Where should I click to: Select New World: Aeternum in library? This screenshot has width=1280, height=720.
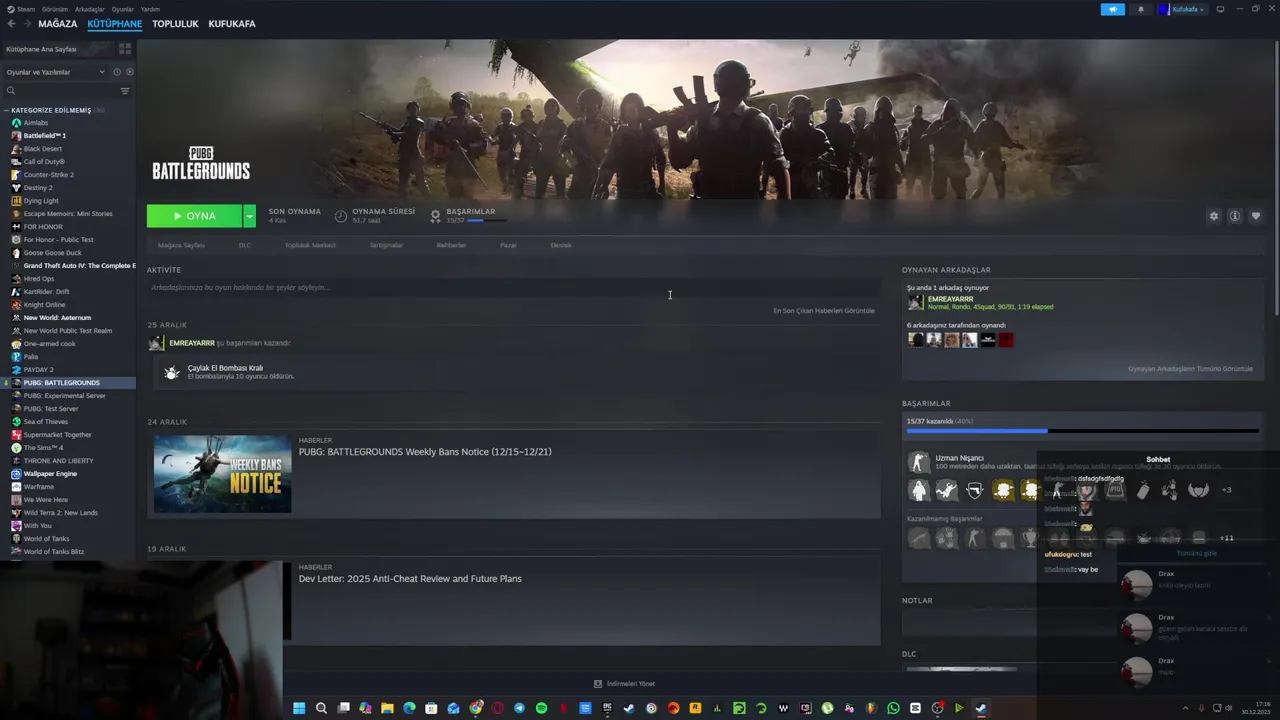(x=57, y=318)
